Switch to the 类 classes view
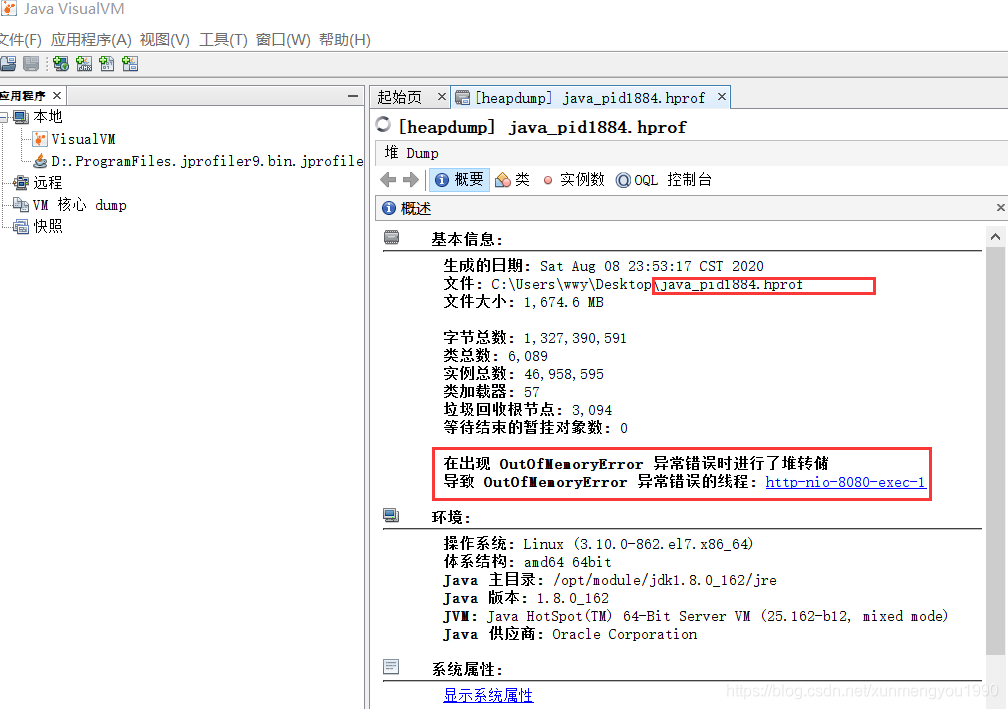 pos(512,179)
